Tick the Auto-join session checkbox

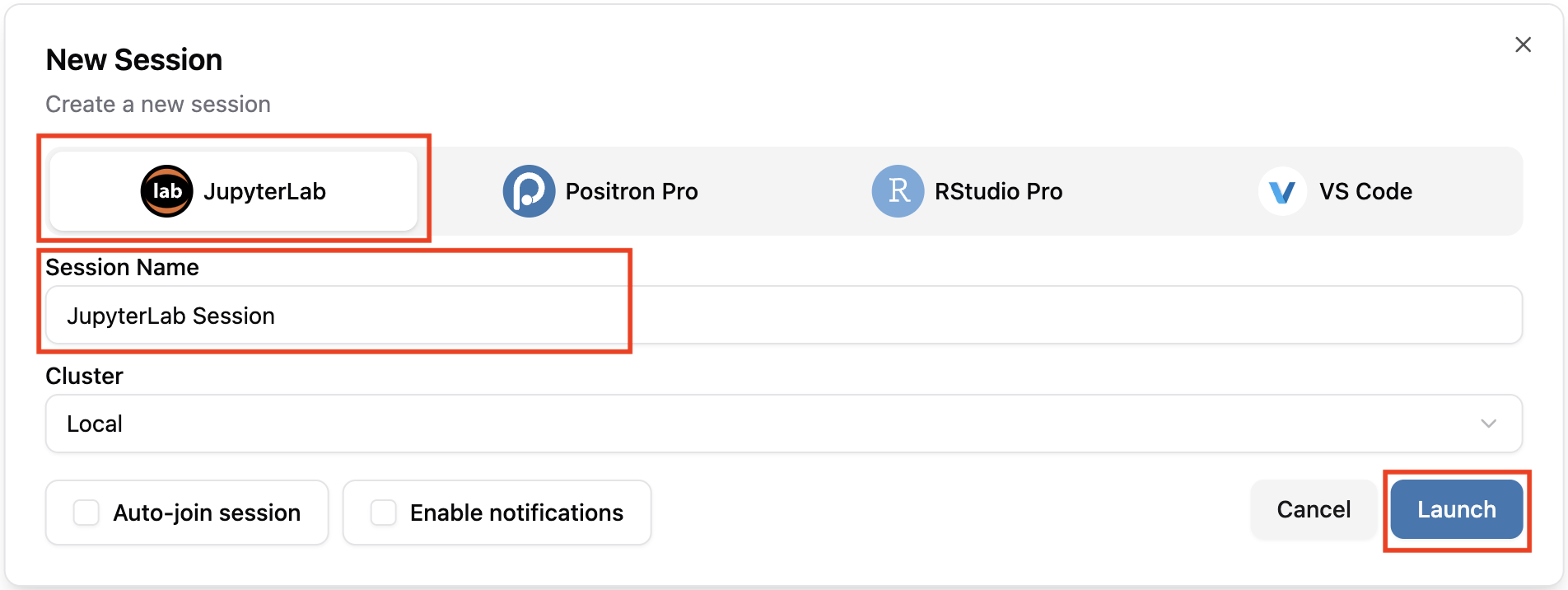click(86, 513)
